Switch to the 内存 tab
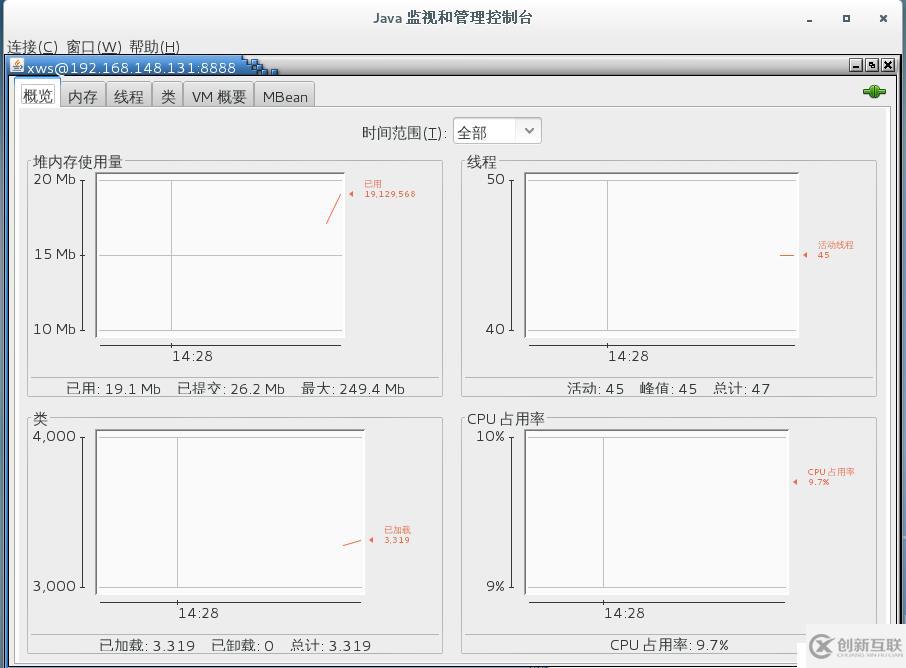This screenshot has height=668, width=906. point(83,97)
